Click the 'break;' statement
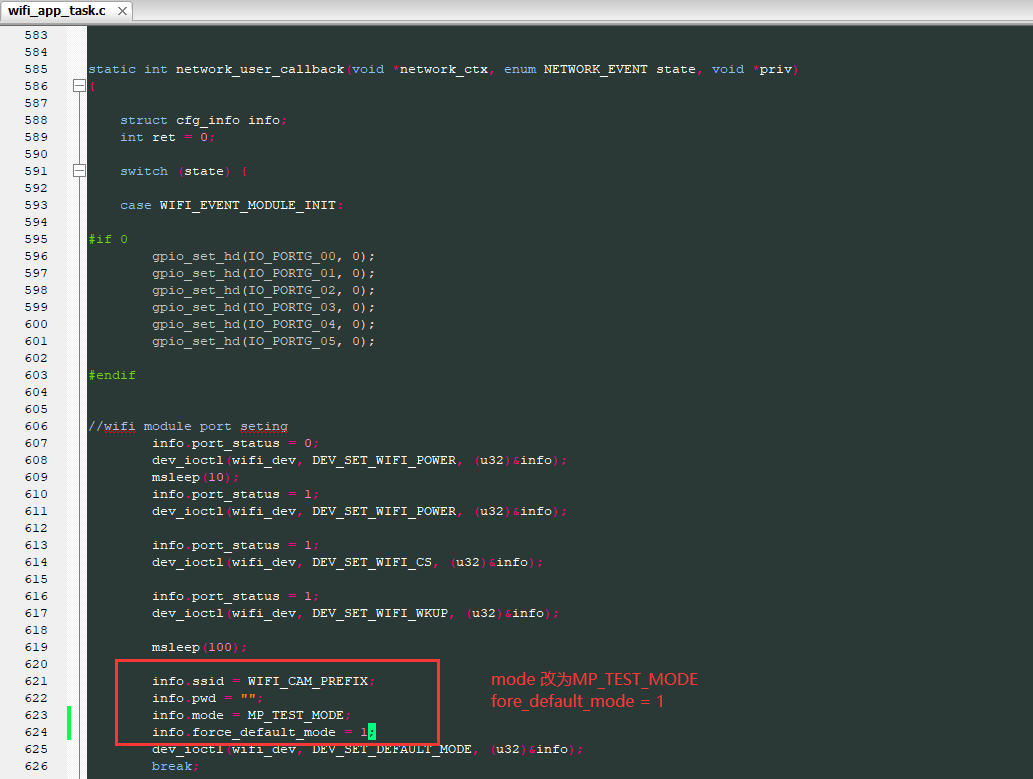 (175, 766)
